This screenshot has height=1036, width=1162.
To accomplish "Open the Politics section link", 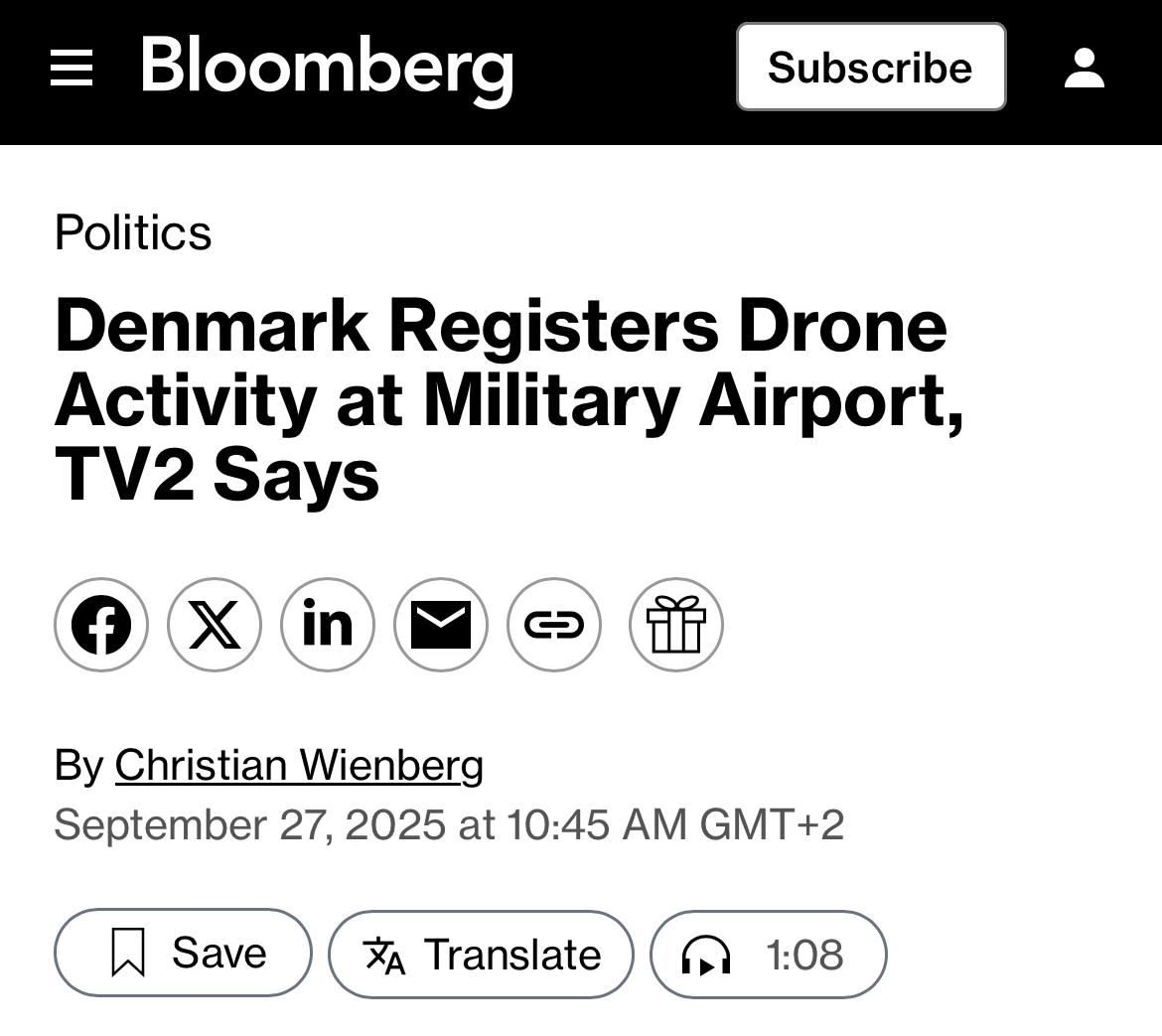I will [133, 232].
